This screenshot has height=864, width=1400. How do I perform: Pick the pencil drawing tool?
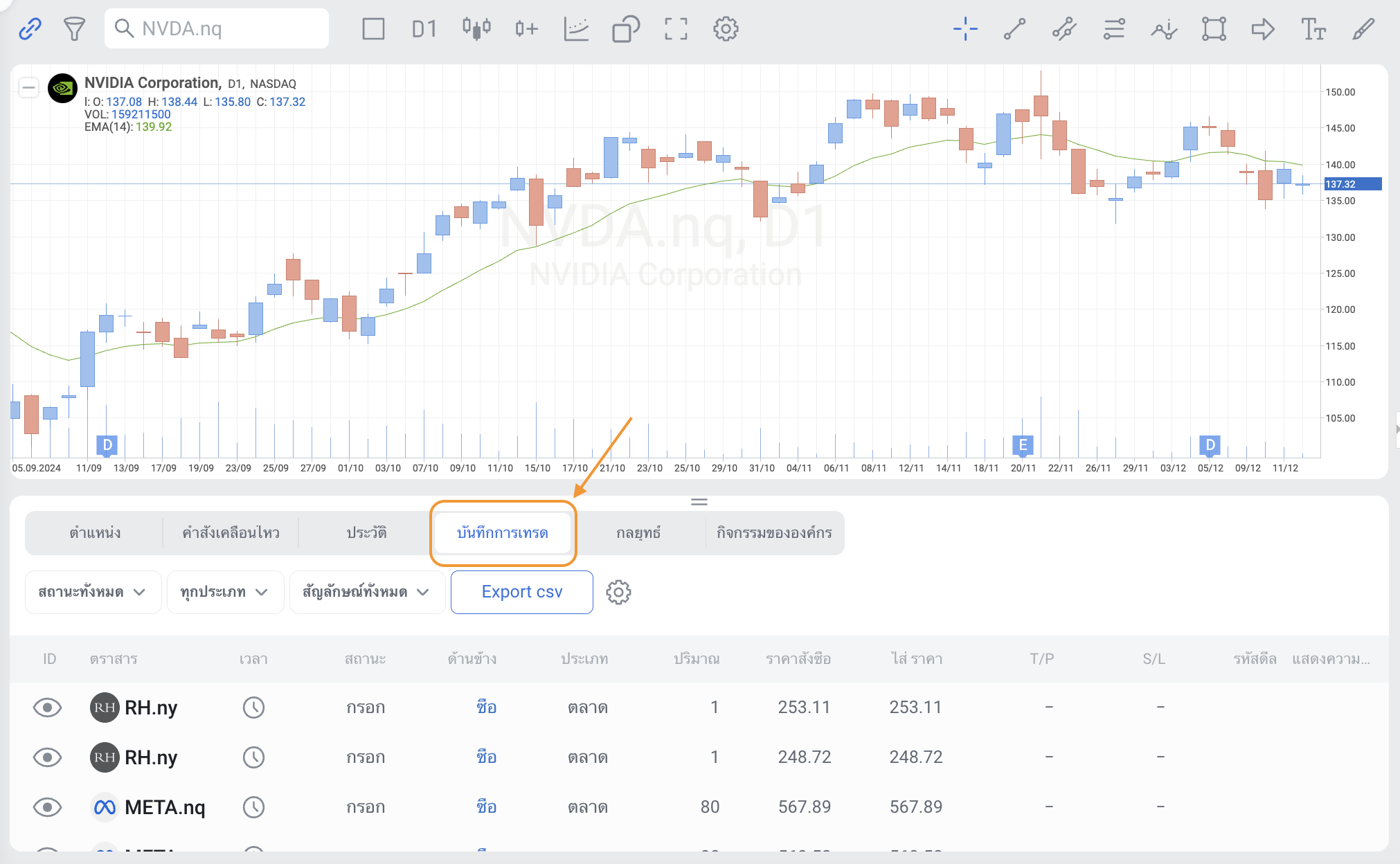pyautogui.click(x=1363, y=29)
